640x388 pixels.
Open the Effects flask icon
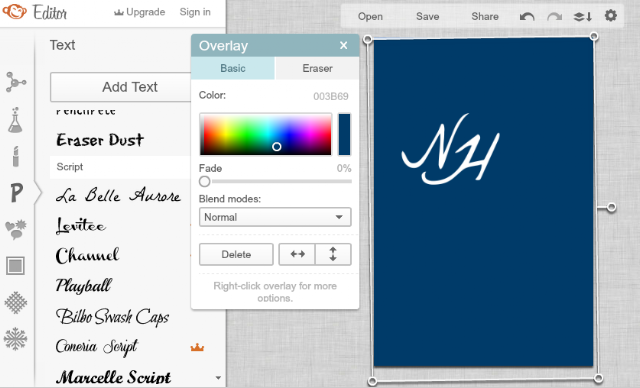click(x=15, y=120)
